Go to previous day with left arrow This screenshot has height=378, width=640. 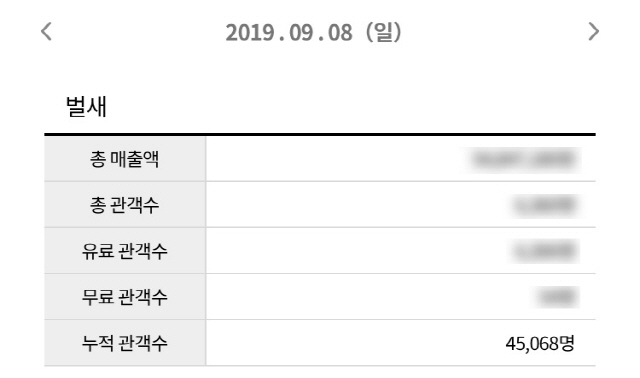(47, 31)
